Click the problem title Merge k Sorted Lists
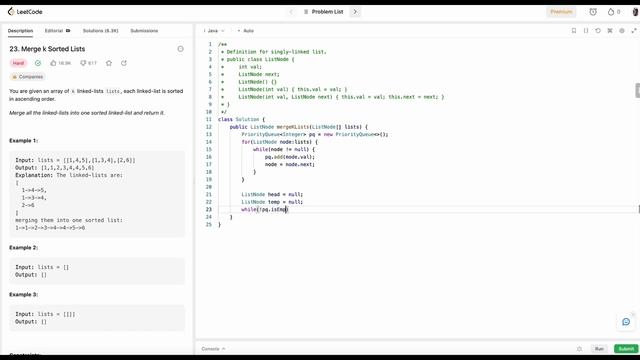 pos(47,49)
